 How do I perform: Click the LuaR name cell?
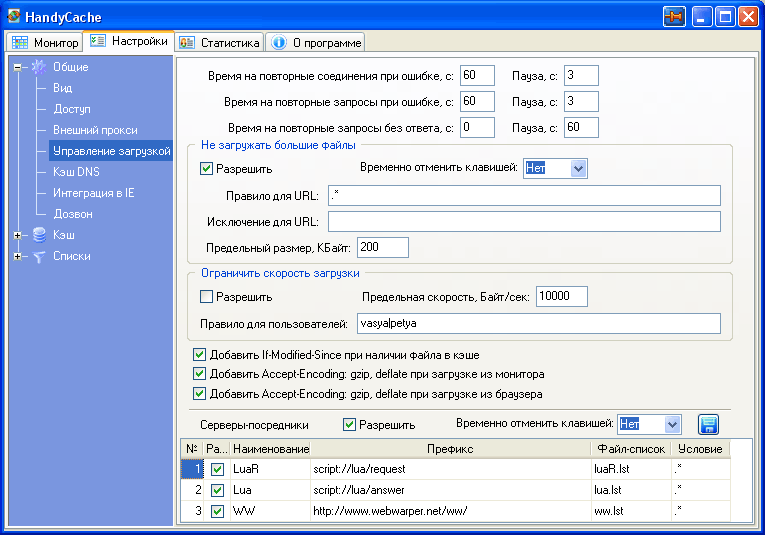pos(270,469)
